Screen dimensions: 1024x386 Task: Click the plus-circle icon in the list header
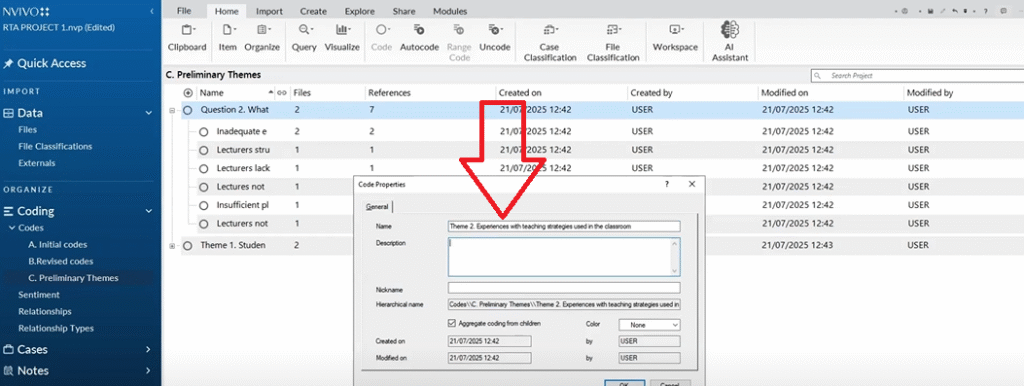pyautogui.click(x=188, y=93)
